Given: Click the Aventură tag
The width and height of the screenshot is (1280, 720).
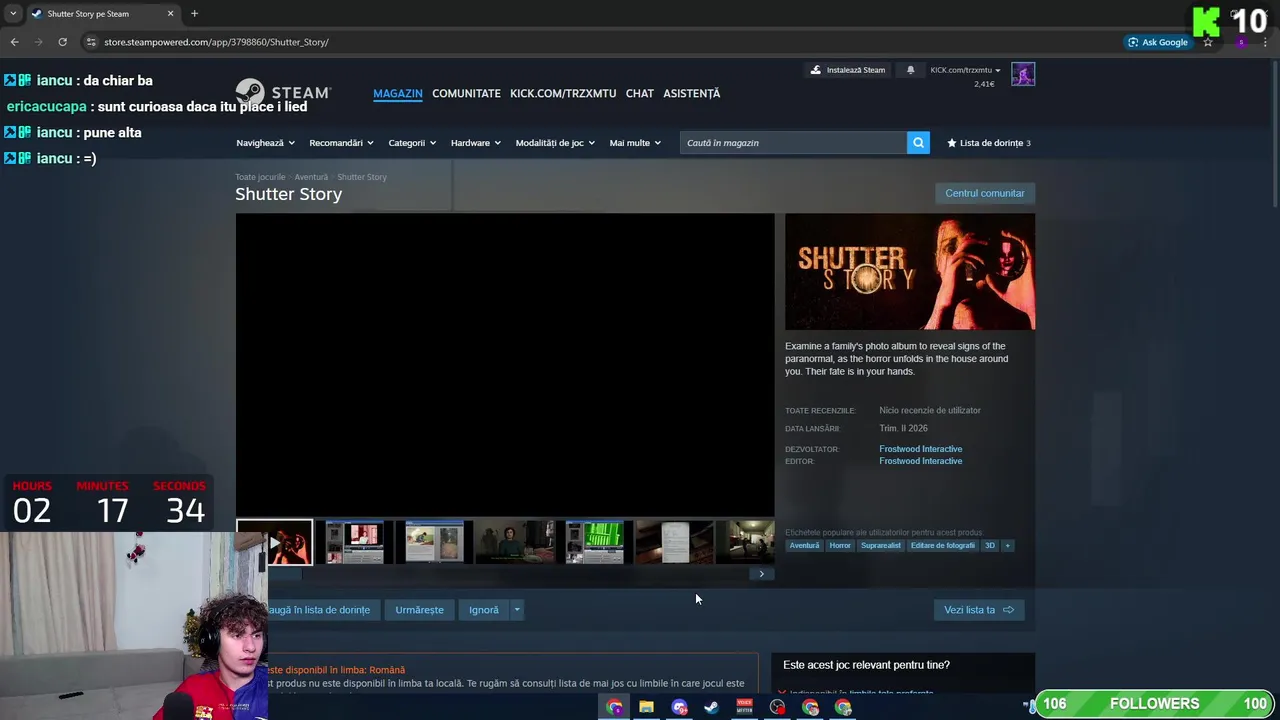Looking at the screenshot, I should pyautogui.click(x=804, y=545).
